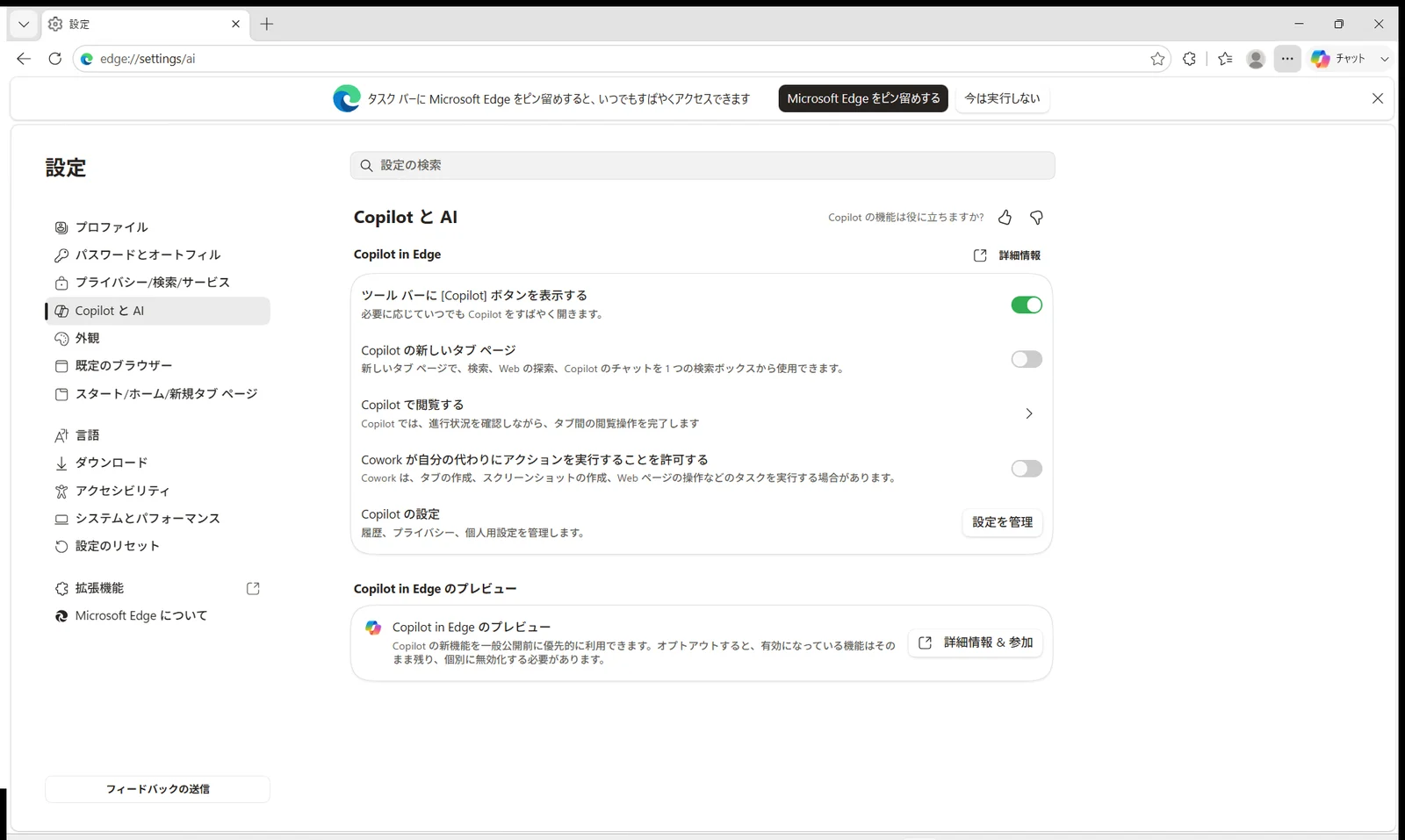This screenshot has height=840, width=1405.
Task: Click the Copilot in Edge のプレビュー heading
Action: 435,589
